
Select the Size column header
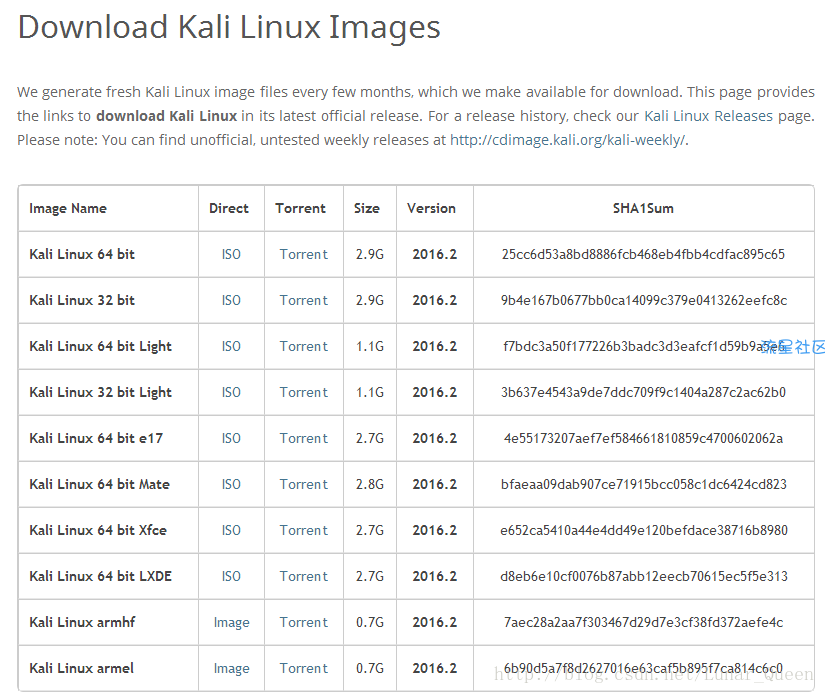367,208
